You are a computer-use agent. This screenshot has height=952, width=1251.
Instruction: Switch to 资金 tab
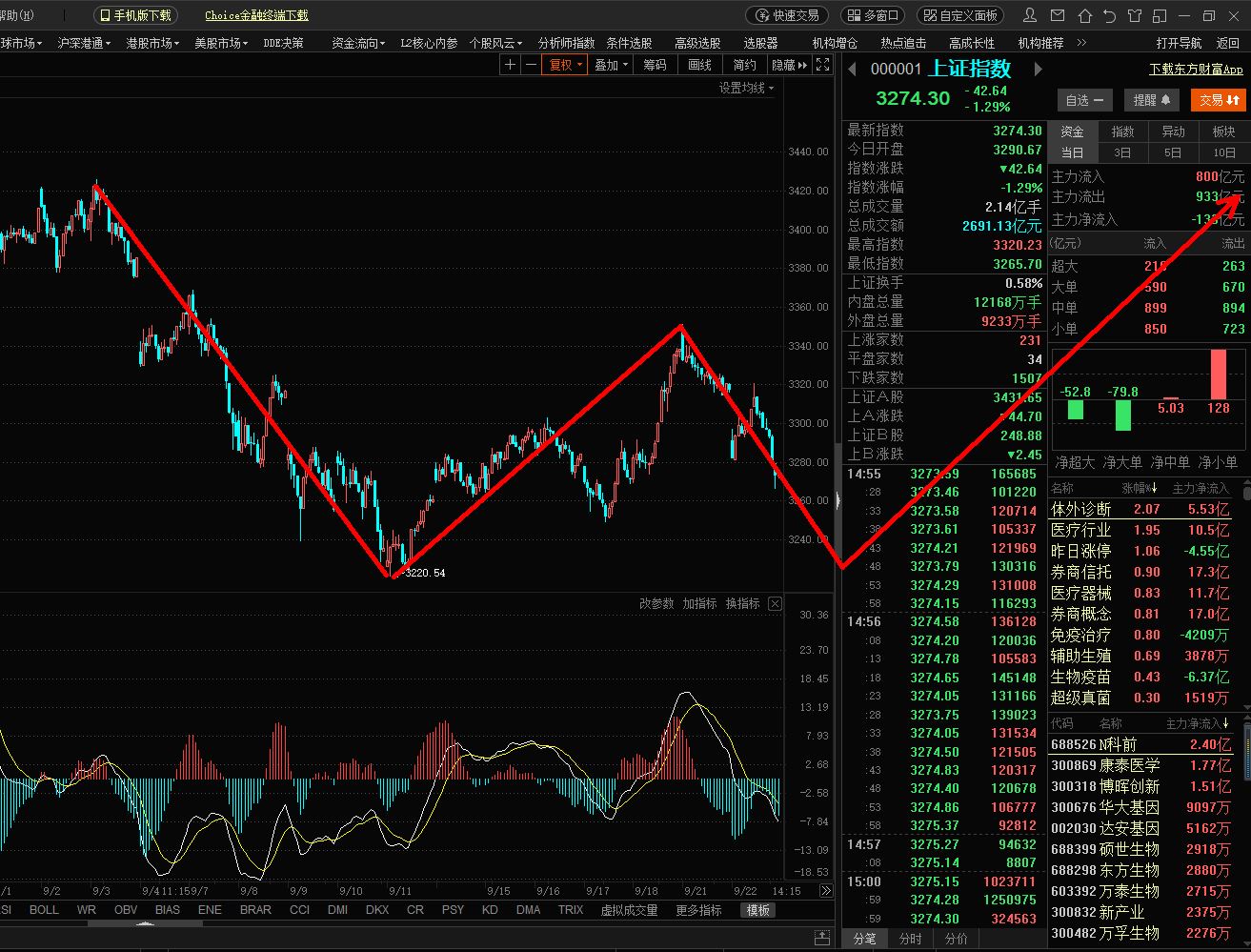coord(1073,132)
